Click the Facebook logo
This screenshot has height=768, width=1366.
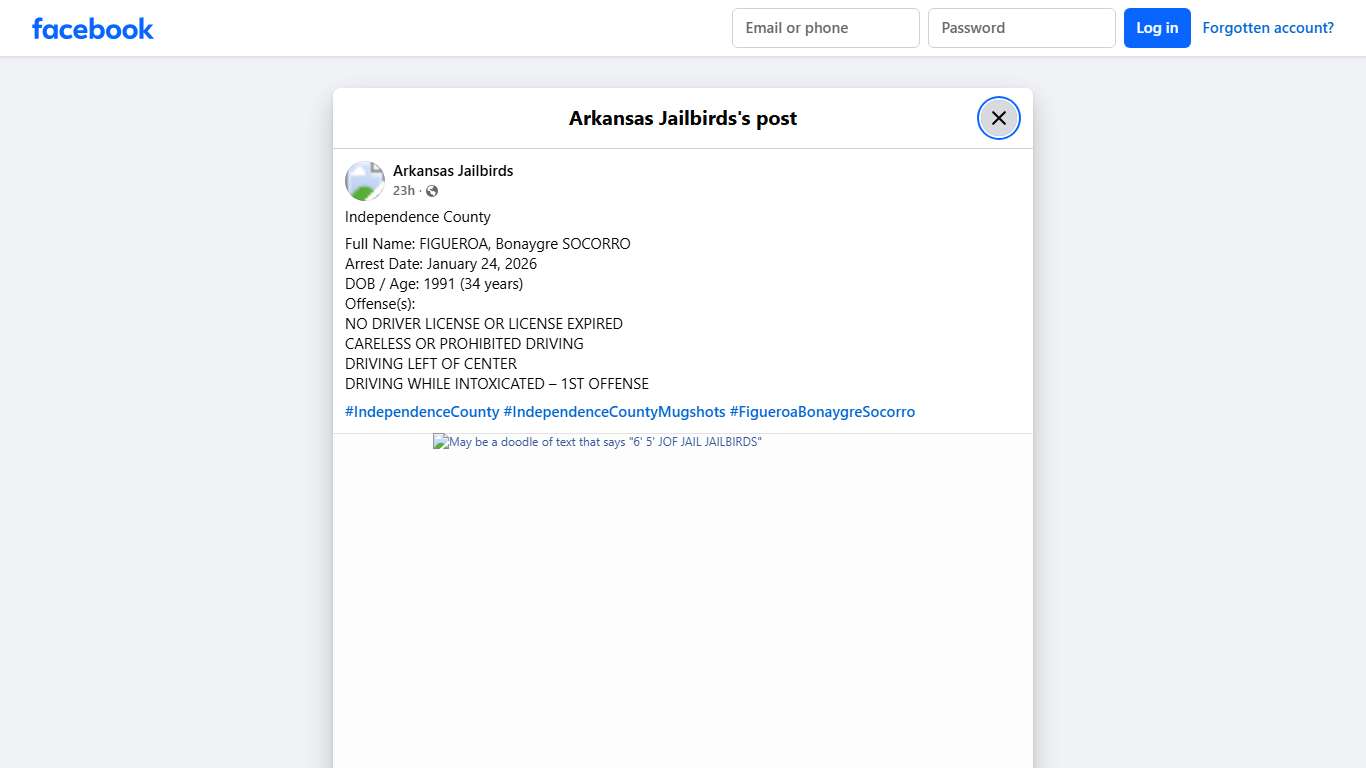92,29
